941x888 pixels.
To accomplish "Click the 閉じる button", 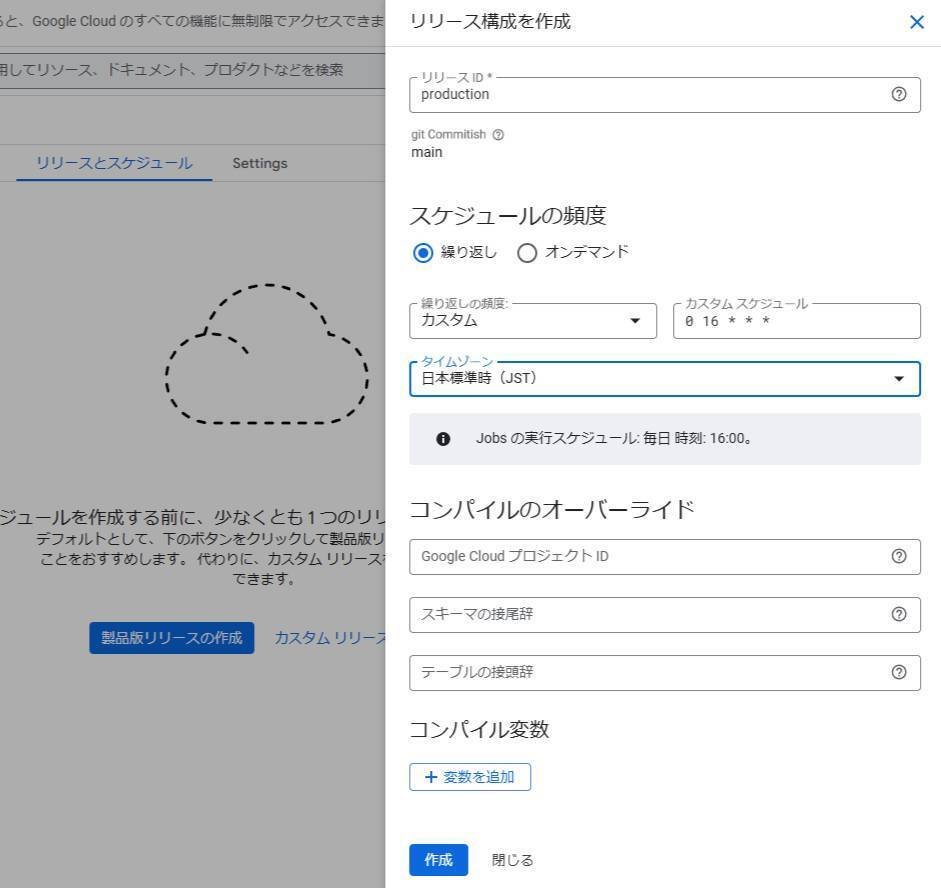I will tap(513, 860).
